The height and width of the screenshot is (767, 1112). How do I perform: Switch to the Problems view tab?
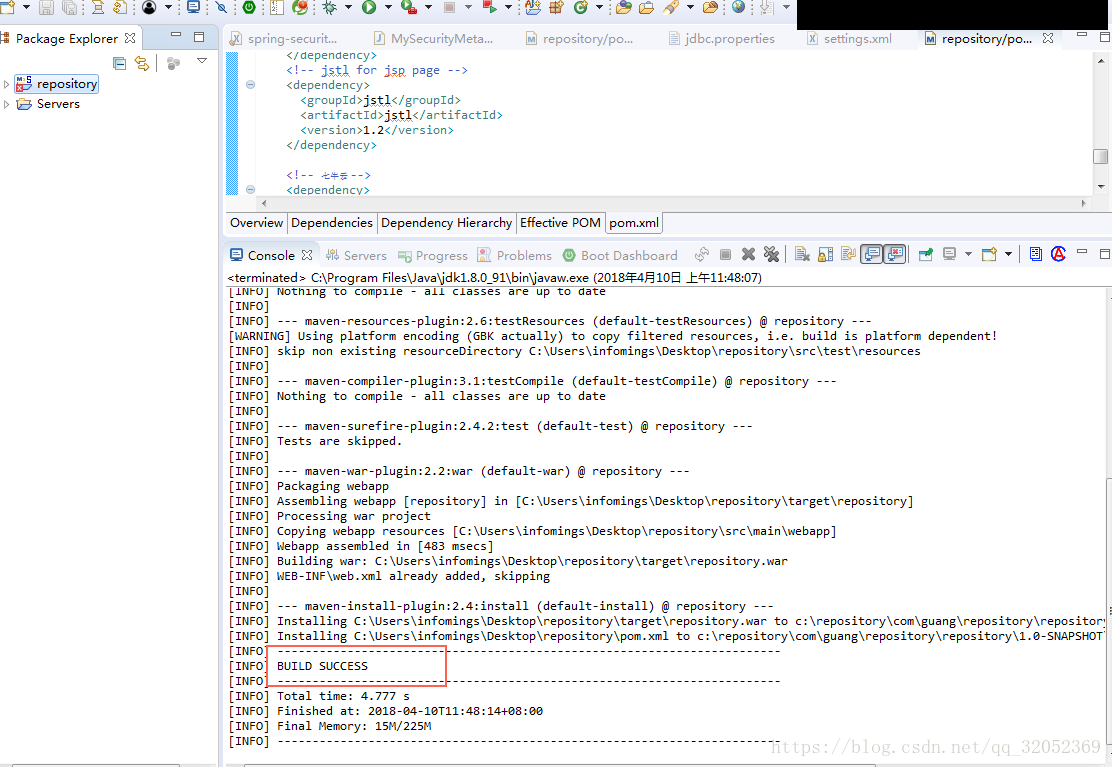coord(514,255)
